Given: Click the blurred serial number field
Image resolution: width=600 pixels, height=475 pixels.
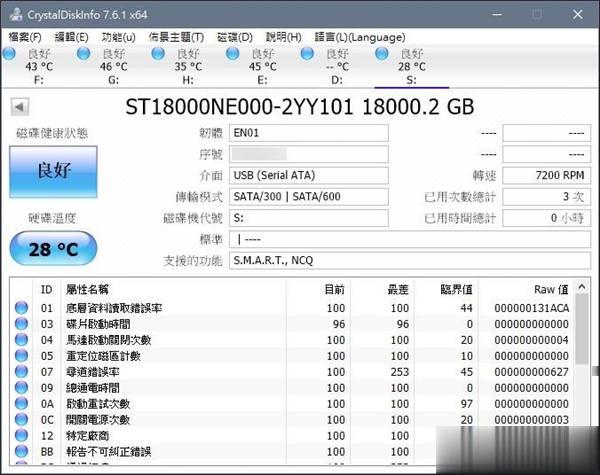Looking at the screenshot, I should point(308,154).
